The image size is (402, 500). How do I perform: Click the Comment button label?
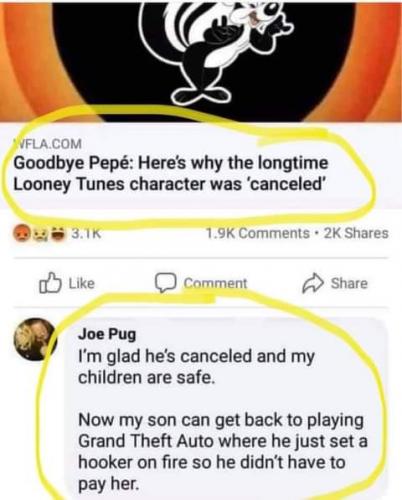(x=215, y=283)
